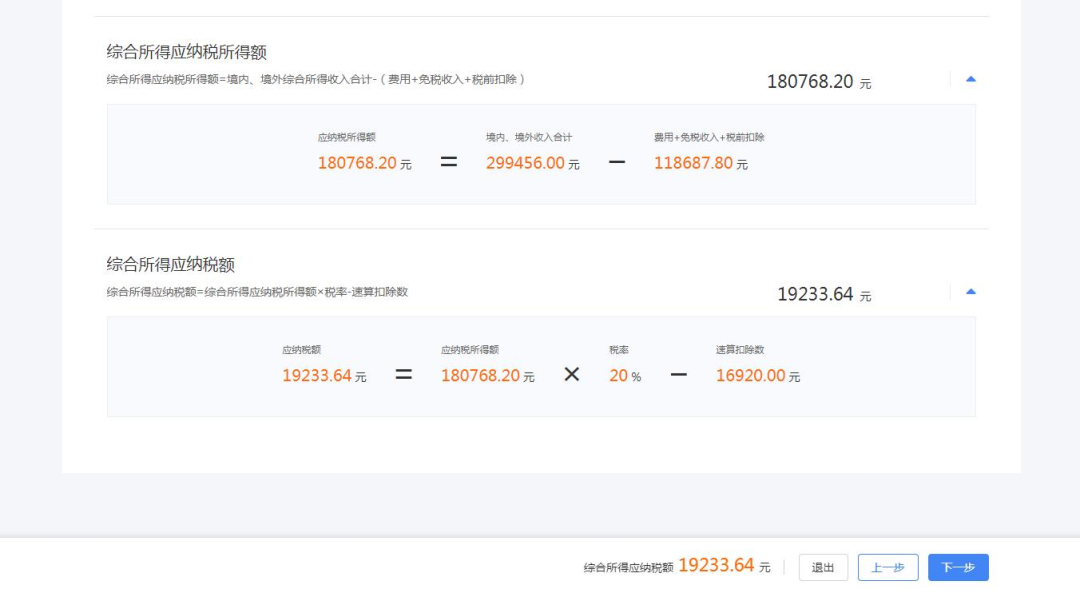Viewport: 1080px width, 597px height.
Task: Click the 速算扣除数 label
Action: point(740,350)
